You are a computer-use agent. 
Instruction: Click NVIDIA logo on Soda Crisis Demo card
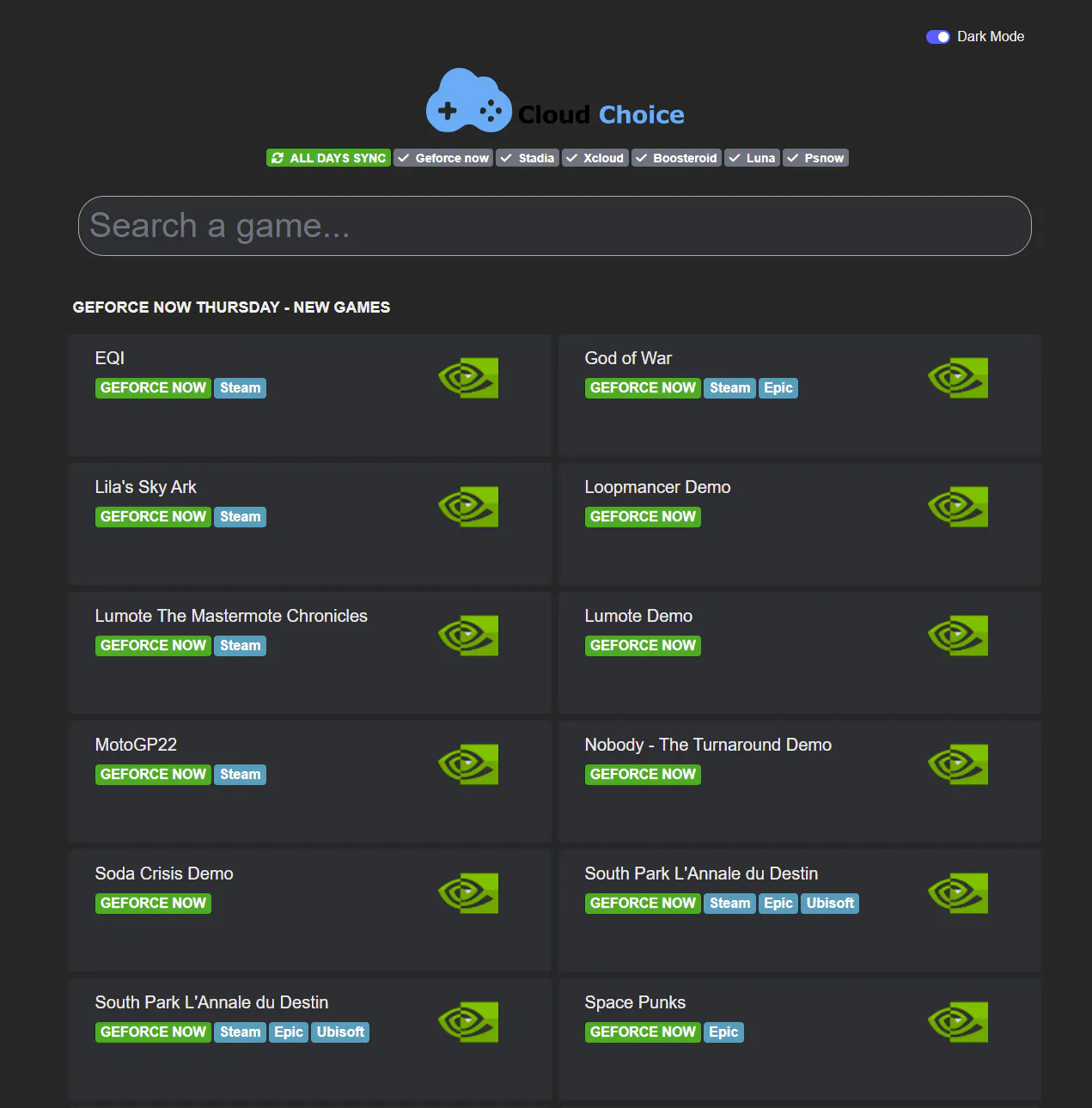(468, 893)
